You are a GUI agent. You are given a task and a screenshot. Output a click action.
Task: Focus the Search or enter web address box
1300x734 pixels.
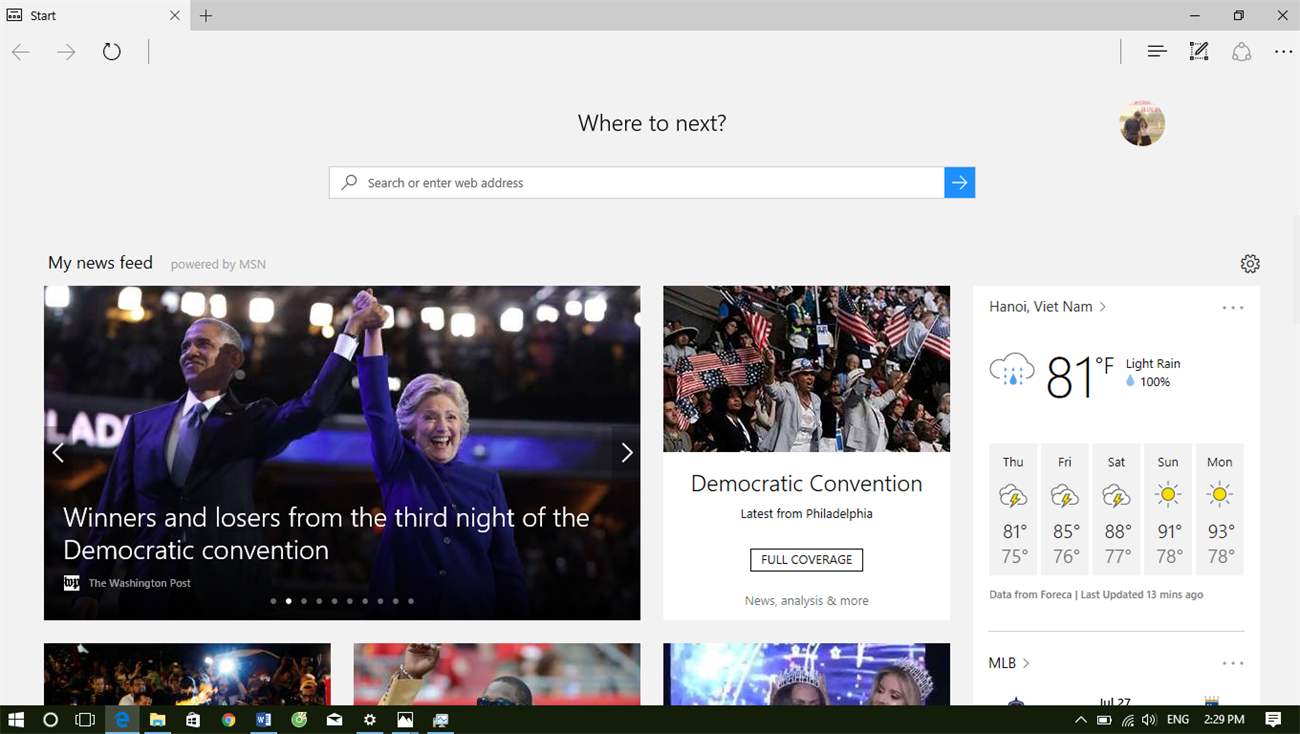636,183
